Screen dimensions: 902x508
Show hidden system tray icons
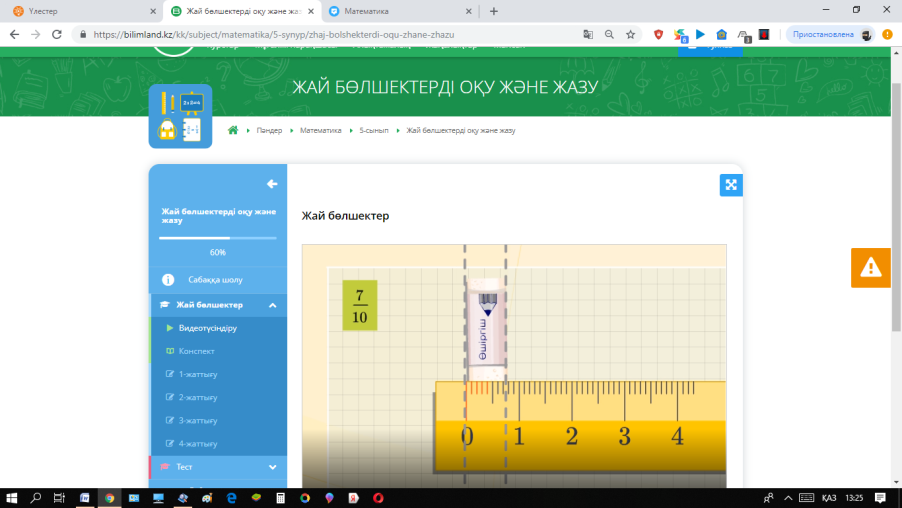788,498
